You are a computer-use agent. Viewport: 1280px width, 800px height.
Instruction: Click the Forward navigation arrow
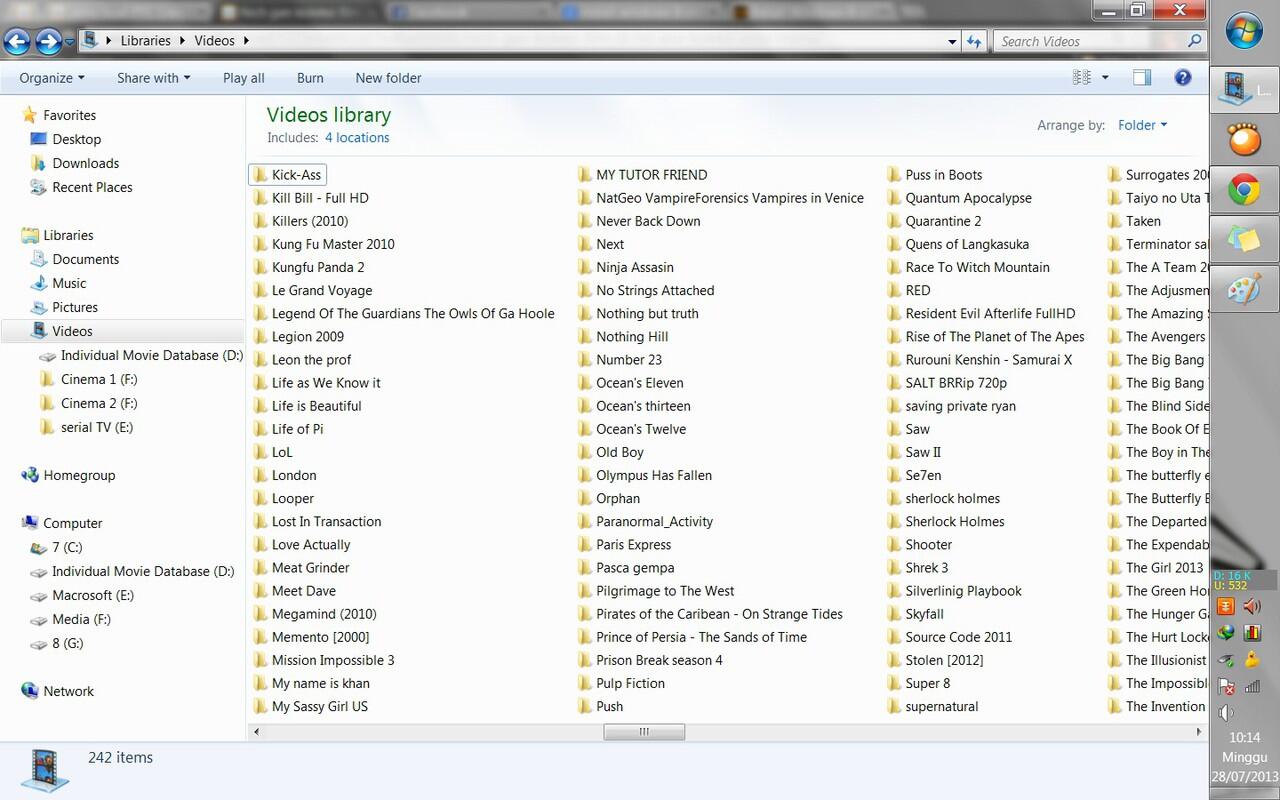(x=48, y=42)
